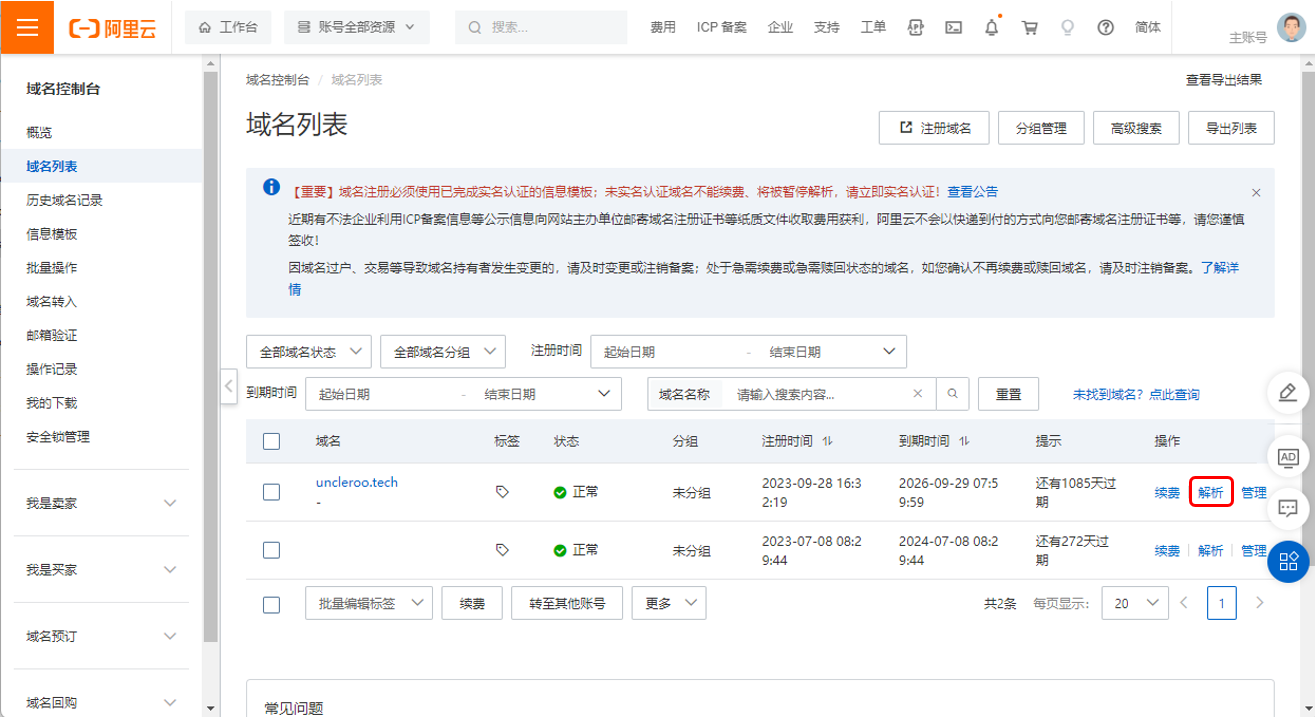Open the 更多 dropdown
The image size is (1315, 719).
[x=669, y=604]
